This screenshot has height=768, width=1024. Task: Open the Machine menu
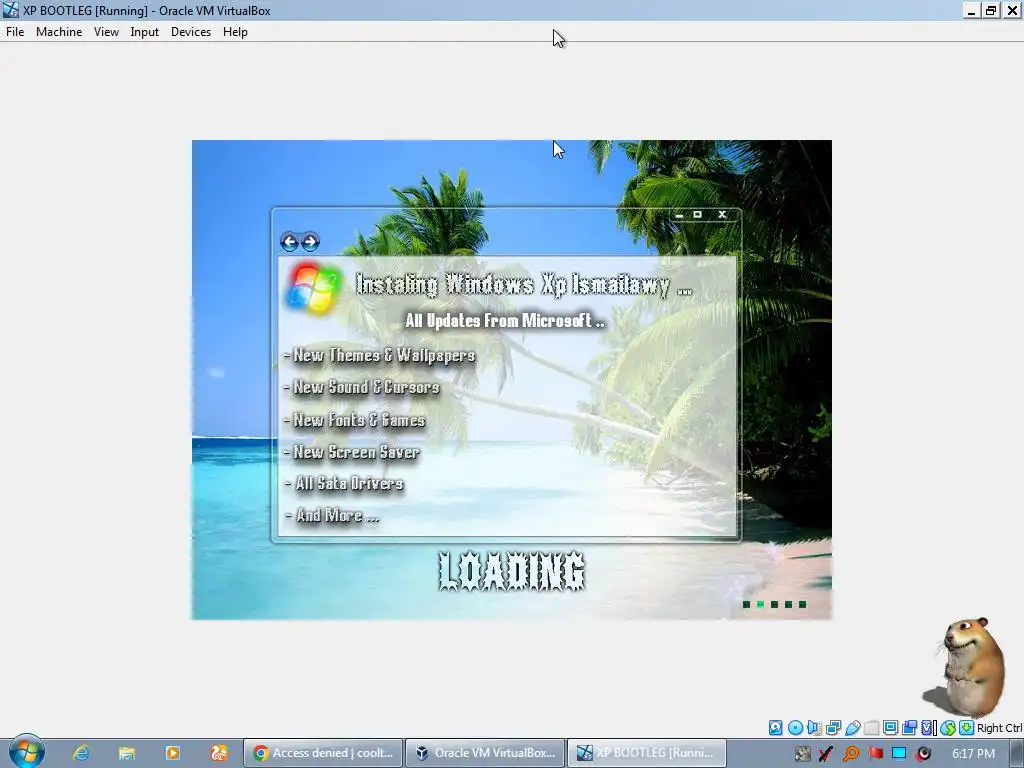59,32
